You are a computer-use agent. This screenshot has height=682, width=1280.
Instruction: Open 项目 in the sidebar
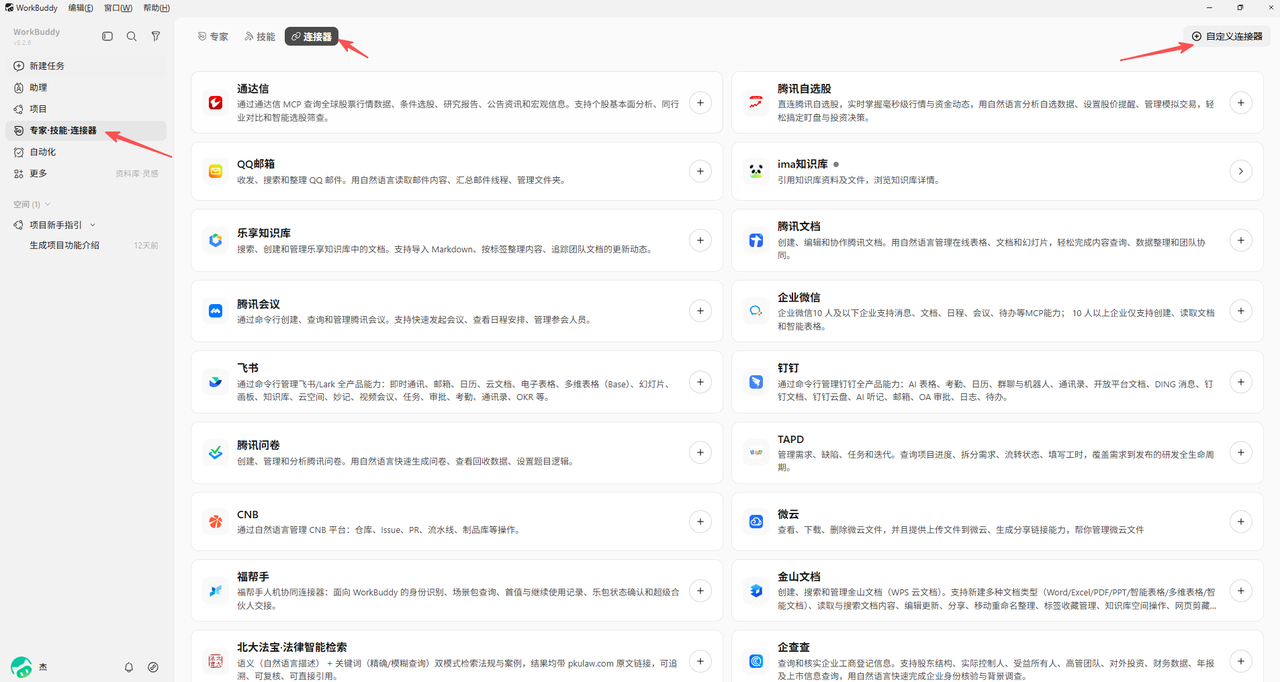pos(86,109)
